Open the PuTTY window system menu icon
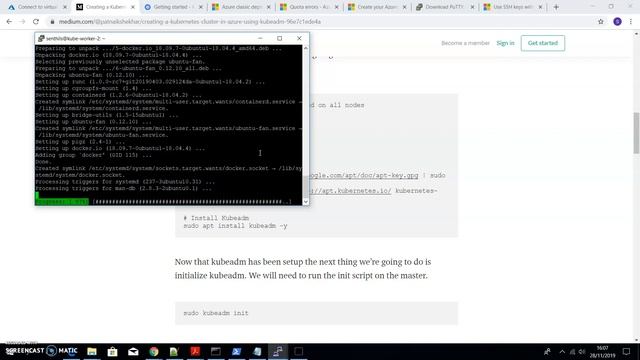Image resolution: width=640 pixels, height=360 pixels. (41, 38)
